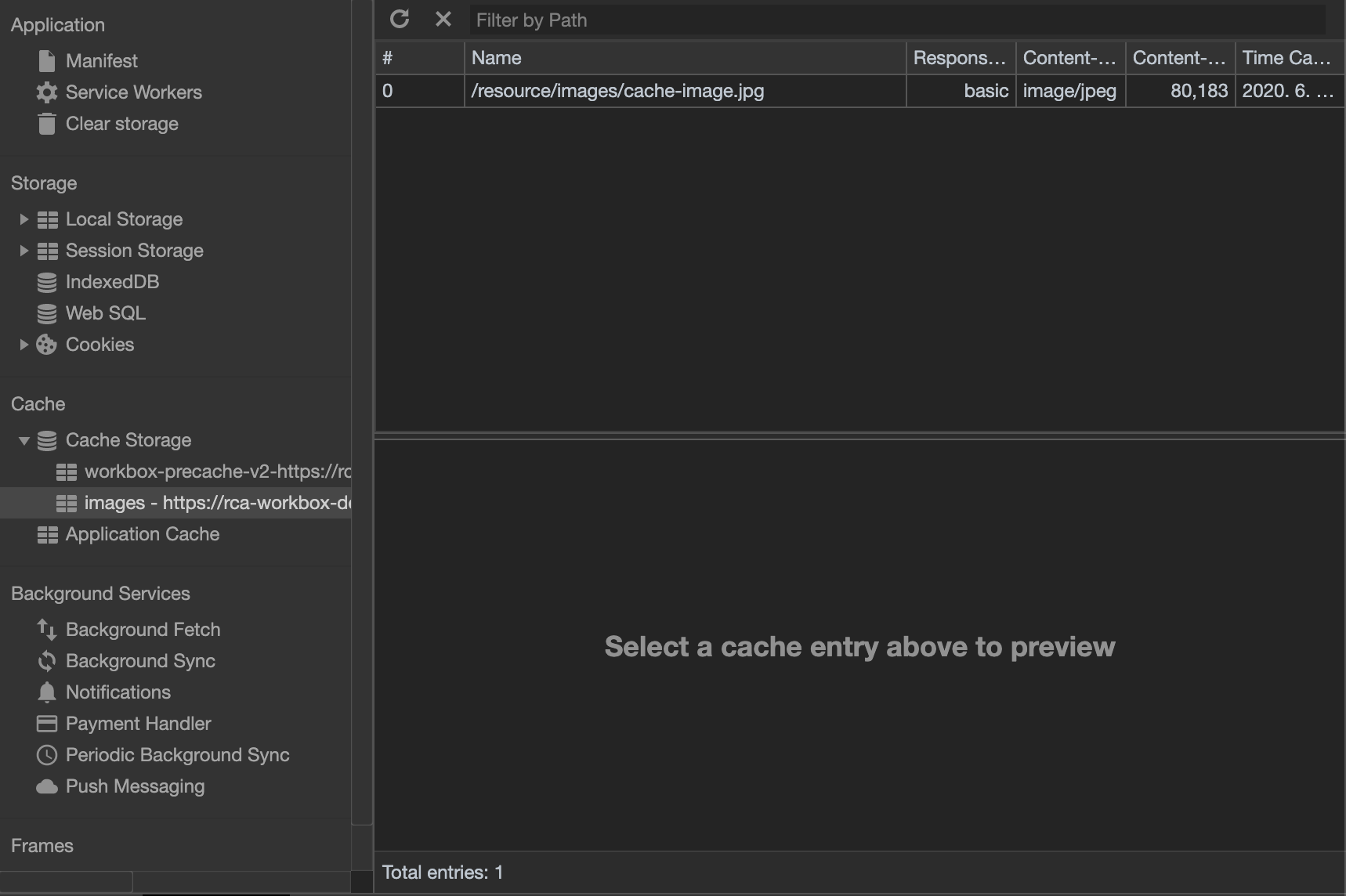Viewport: 1346px width, 896px height.
Task: Click the Notifications bell icon
Action: (x=47, y=692)
